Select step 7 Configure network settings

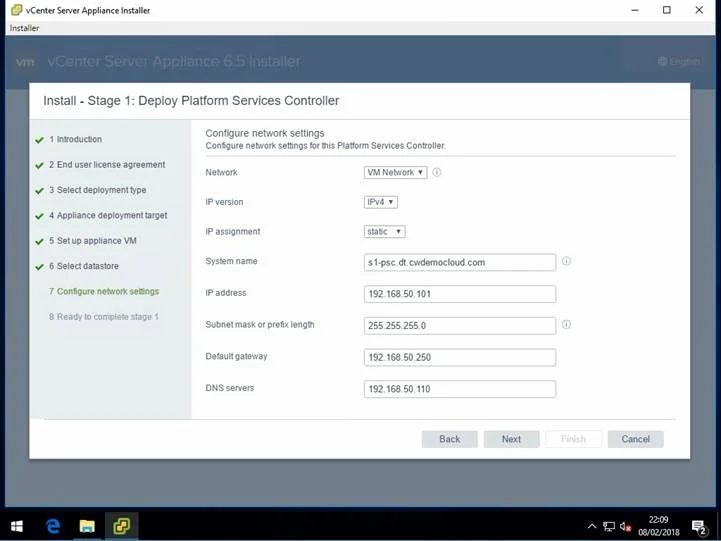(104, 291)
